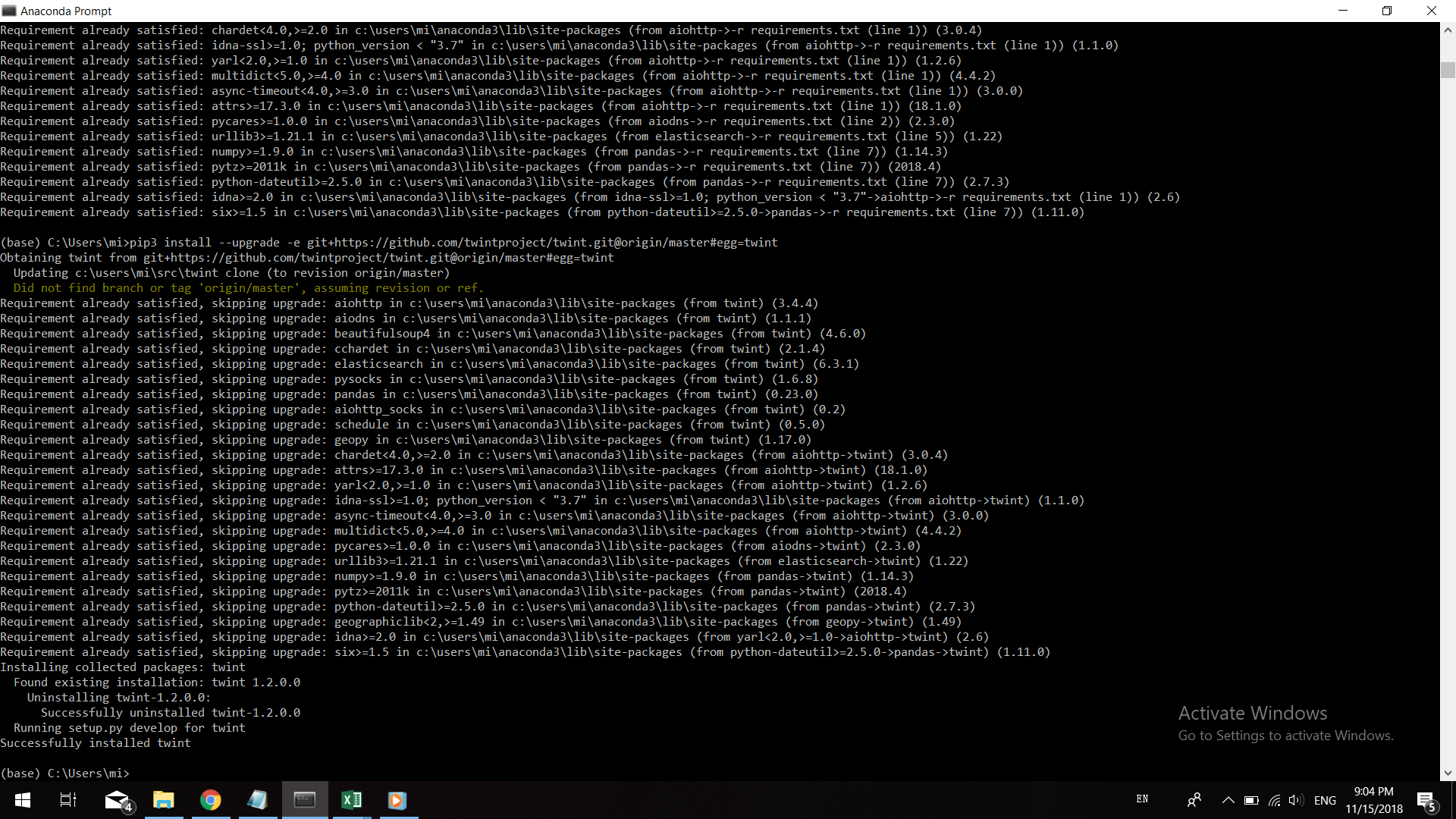Select the active Command Prompt taskbar icon
Image resolution: width=1456 pixels, height=819 pixels.
coord(304,800)
